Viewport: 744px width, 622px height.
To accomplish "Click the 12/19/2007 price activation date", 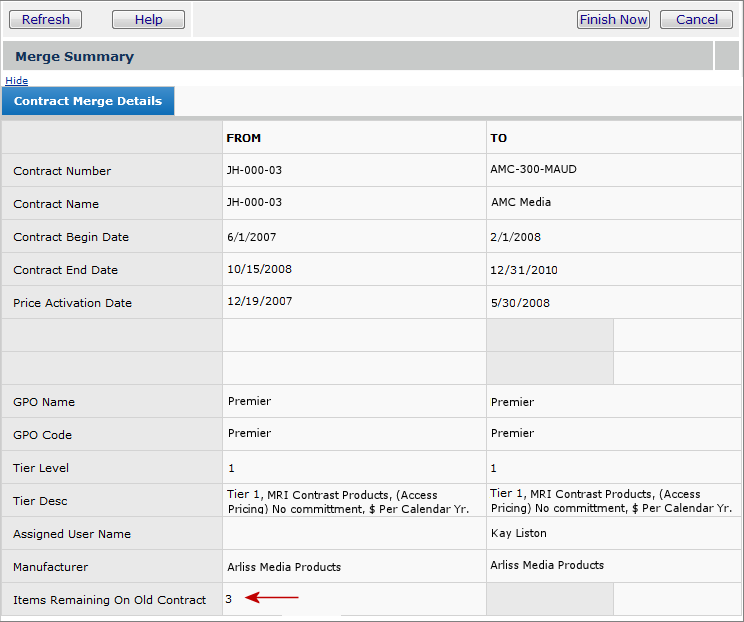I will click(259, 301).
